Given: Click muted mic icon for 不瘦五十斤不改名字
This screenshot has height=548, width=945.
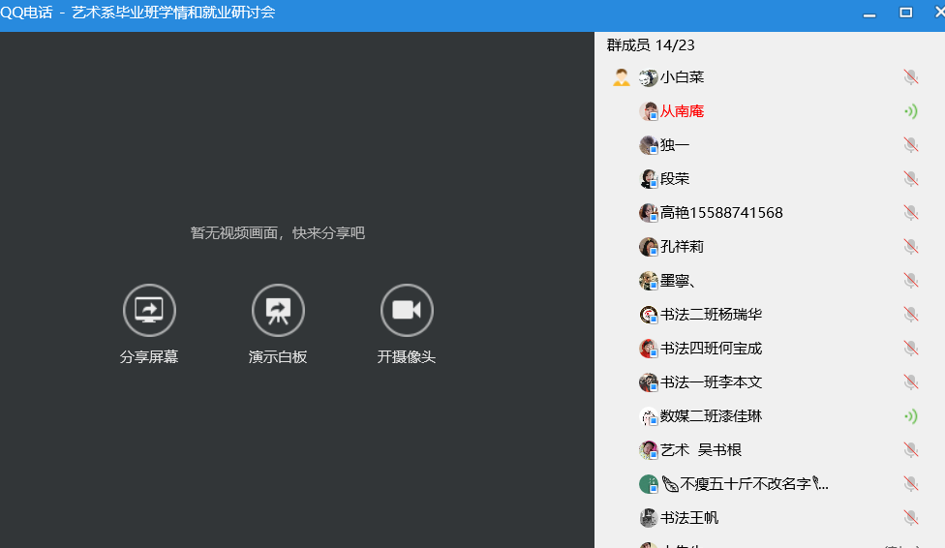Looking at the screenshot, I should (911, 483).
